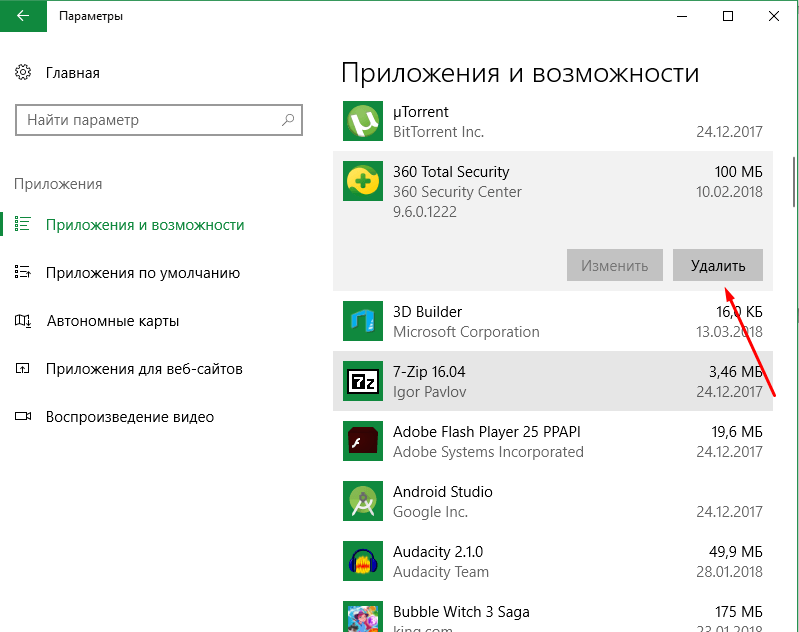Select the 360 Total Security title
This screenshot has height=632, width=799.
451,172
